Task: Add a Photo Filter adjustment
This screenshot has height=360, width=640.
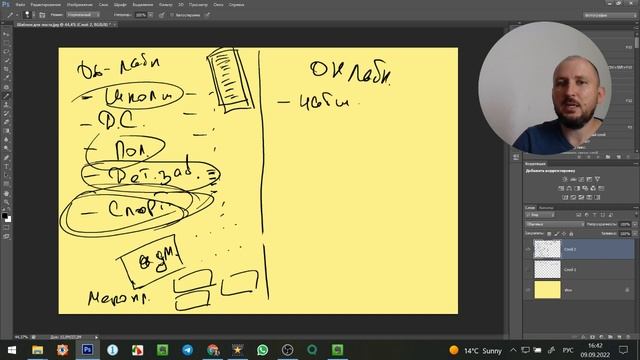Action: pyautogui.click(x=585, y=188)
